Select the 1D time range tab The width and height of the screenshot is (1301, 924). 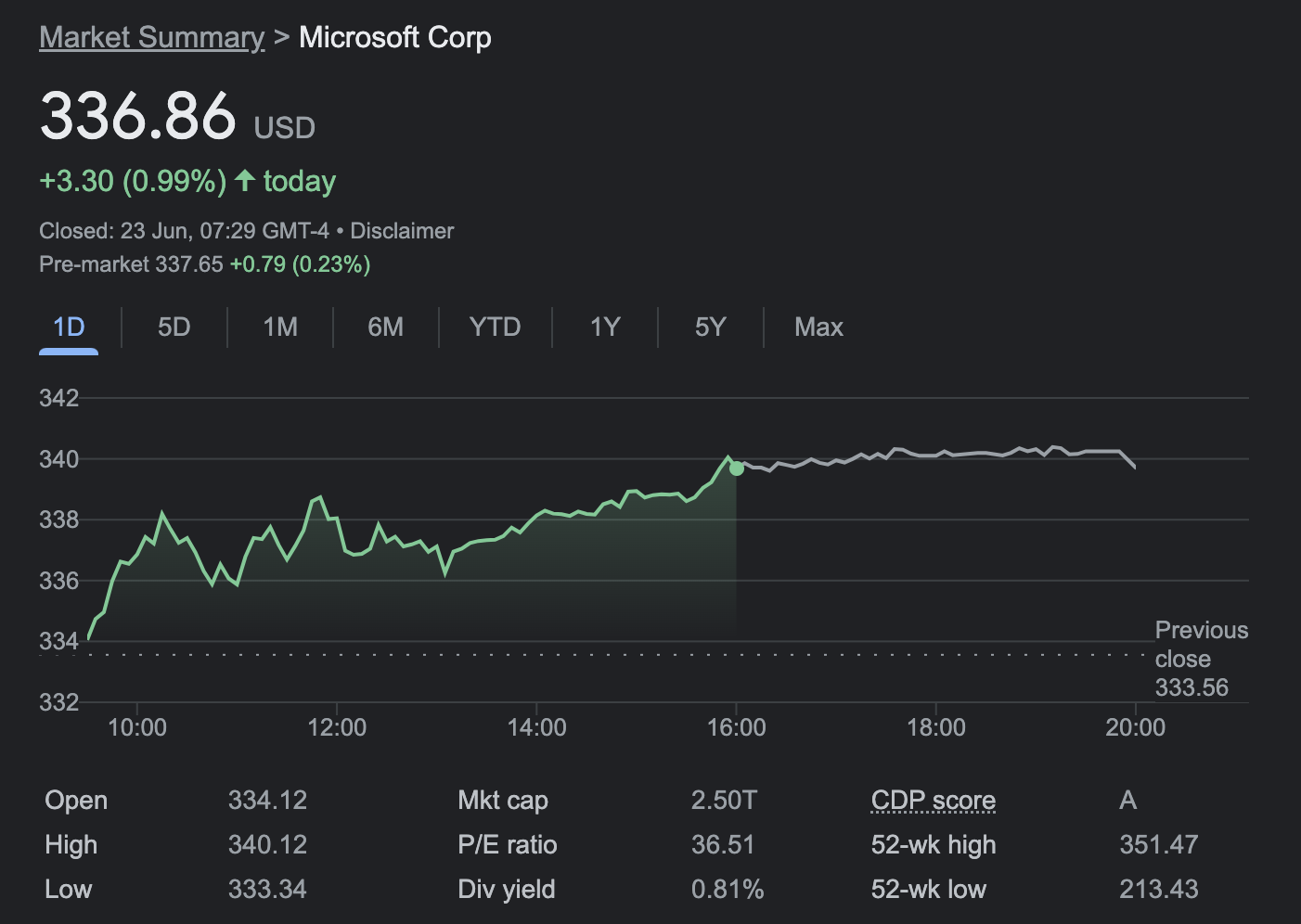tap(69, 327)
